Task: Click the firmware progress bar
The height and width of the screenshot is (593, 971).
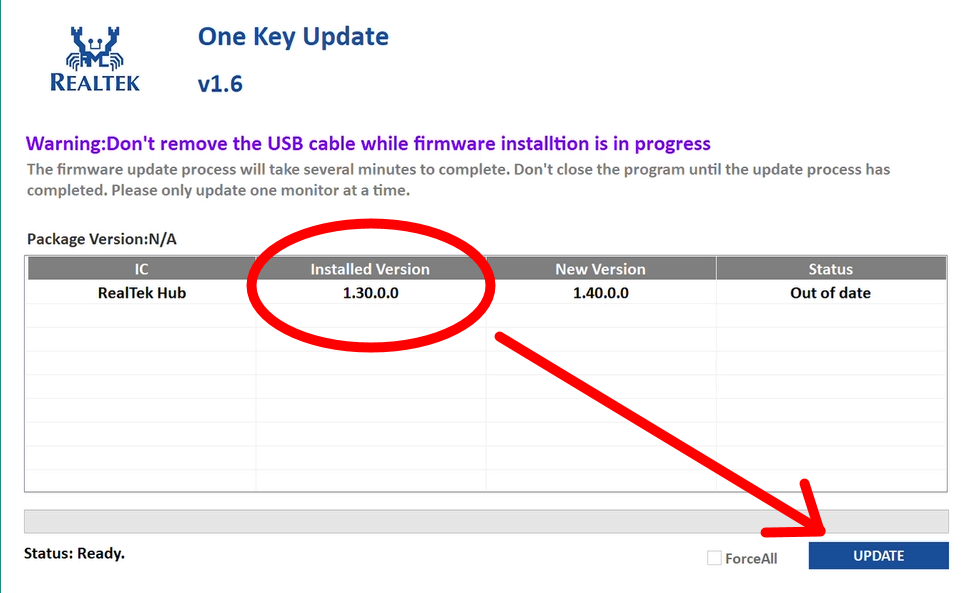Action: tap(486, 521)
